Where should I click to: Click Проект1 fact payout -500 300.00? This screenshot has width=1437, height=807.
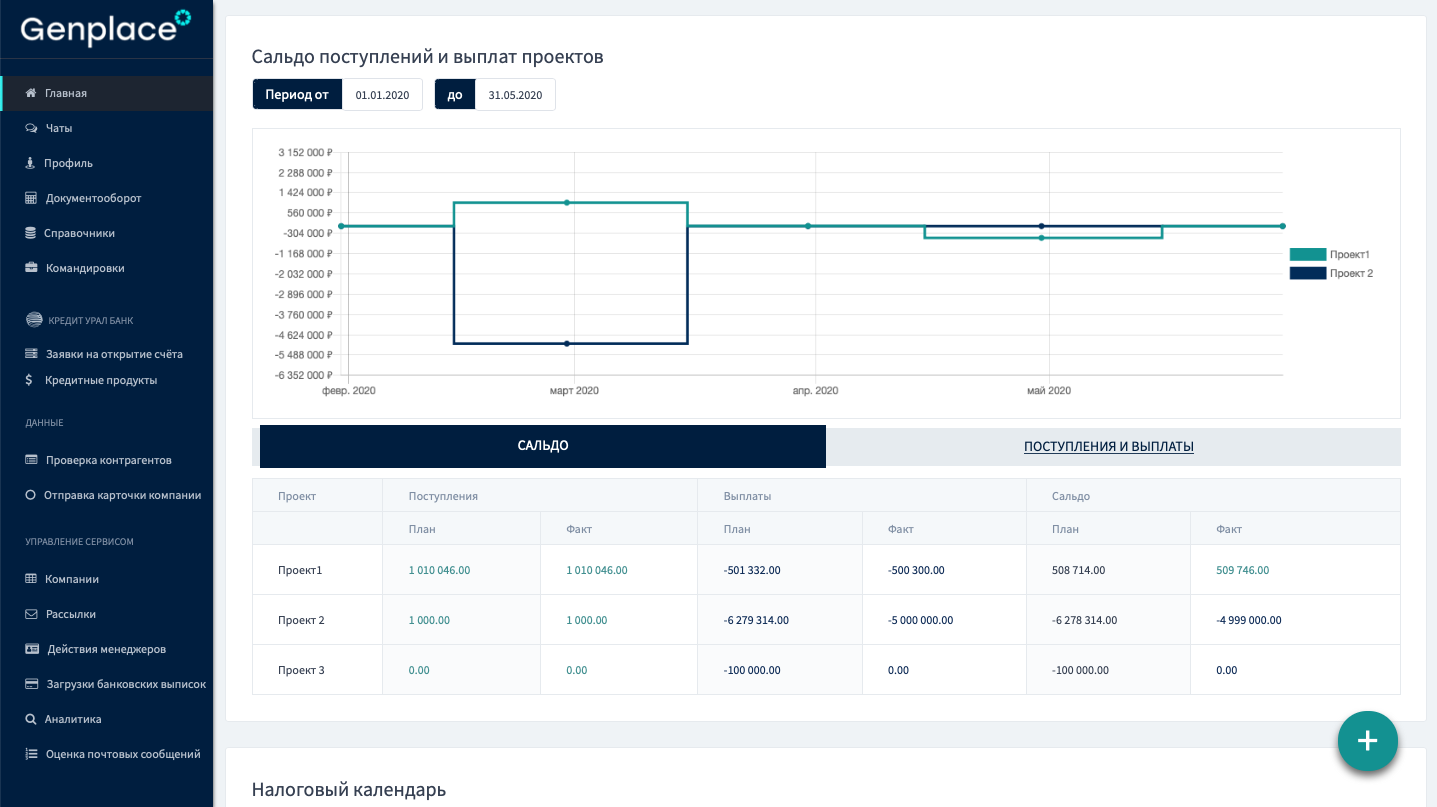click(916, 570)
